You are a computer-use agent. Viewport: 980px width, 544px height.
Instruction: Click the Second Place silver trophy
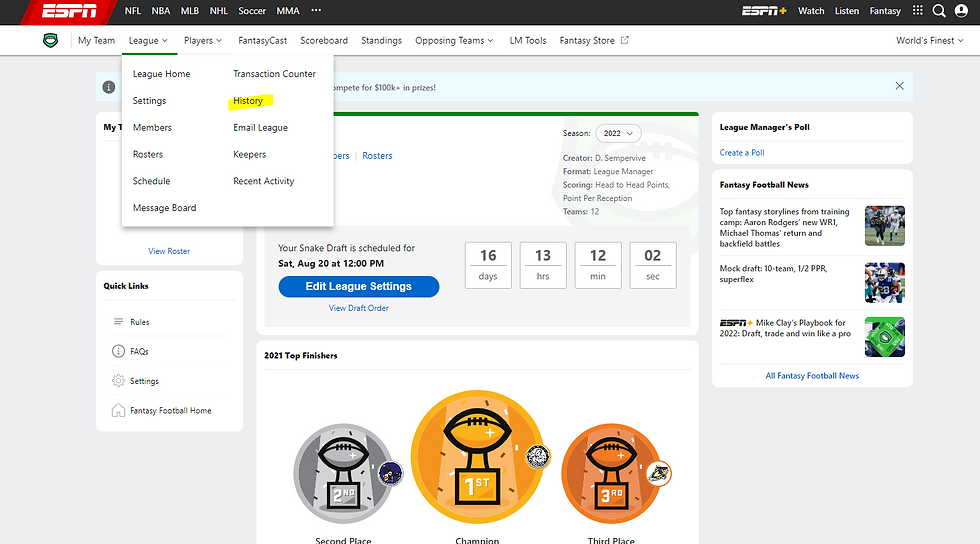click(x=343, y=473)
